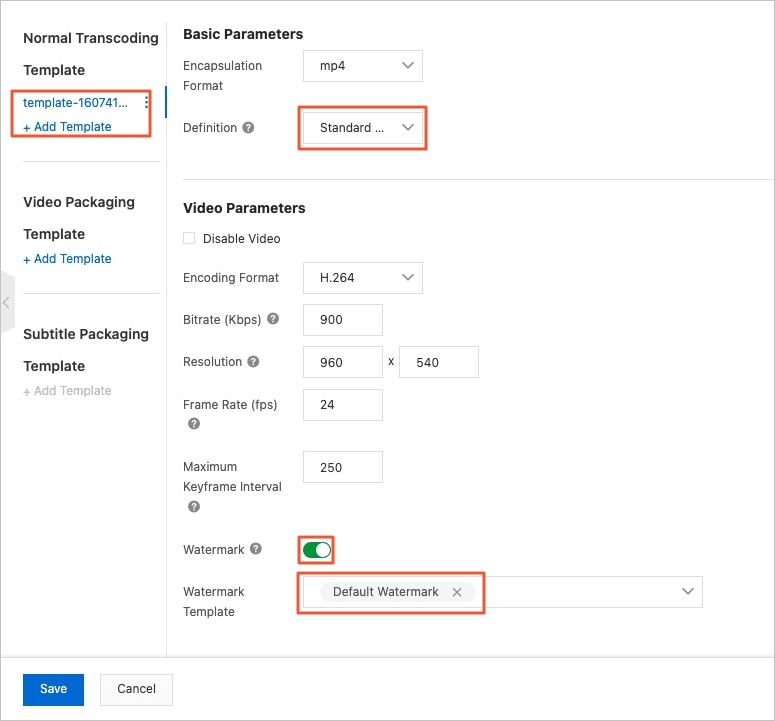
Task: Add a Video Packaging template
Action: click(67, 259)
